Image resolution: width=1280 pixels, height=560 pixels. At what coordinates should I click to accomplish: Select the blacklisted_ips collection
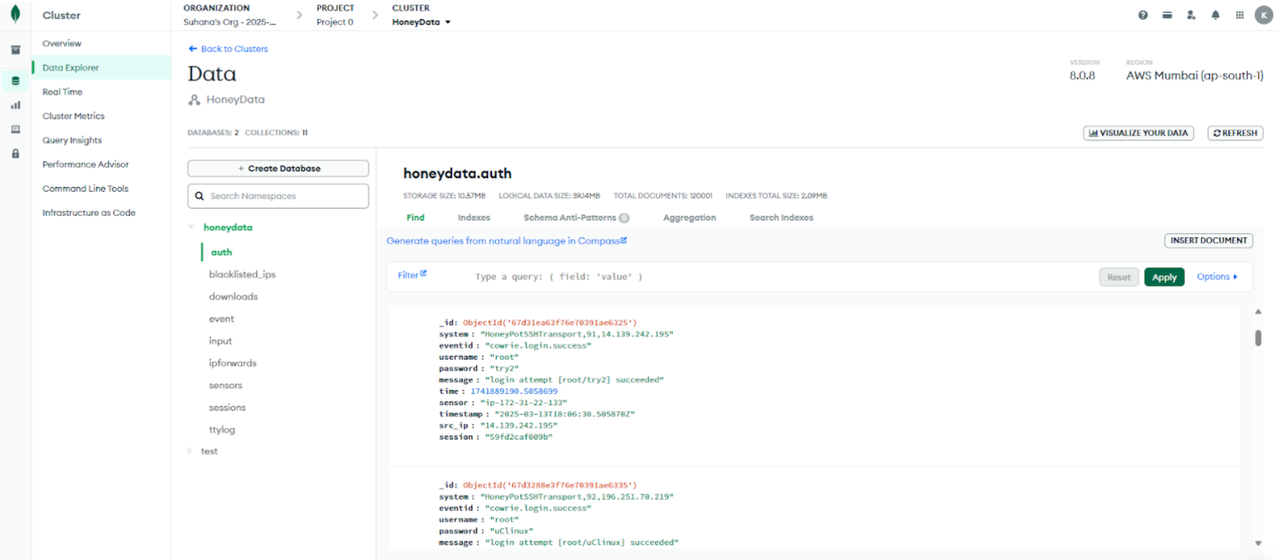[x=242, y=274]
